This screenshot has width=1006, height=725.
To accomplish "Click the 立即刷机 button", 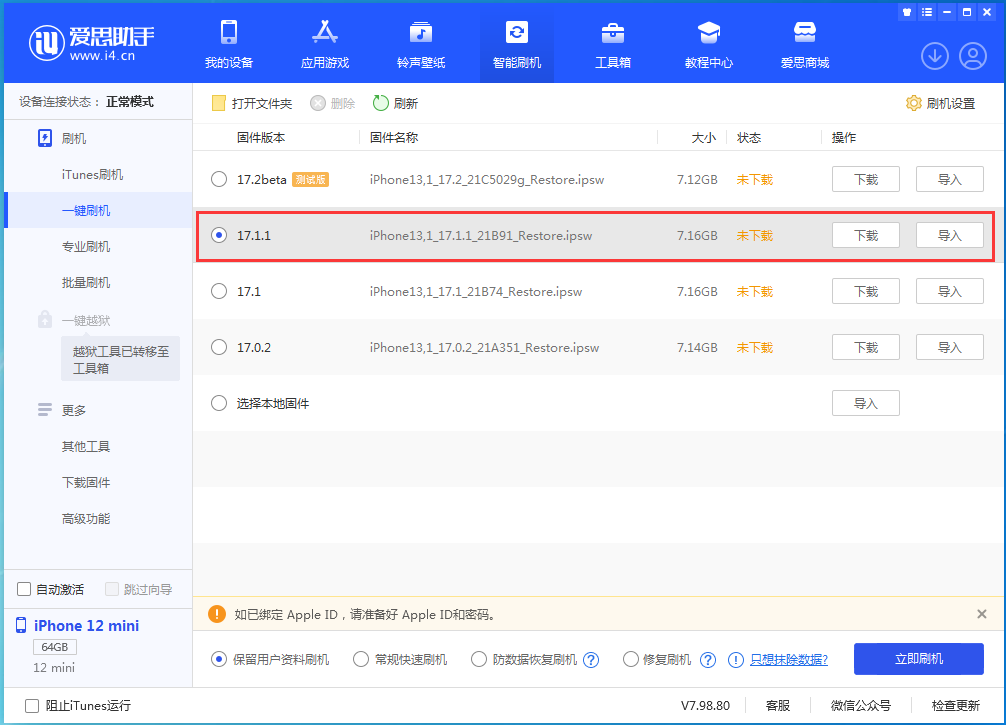I will click(x=918, y=658).
